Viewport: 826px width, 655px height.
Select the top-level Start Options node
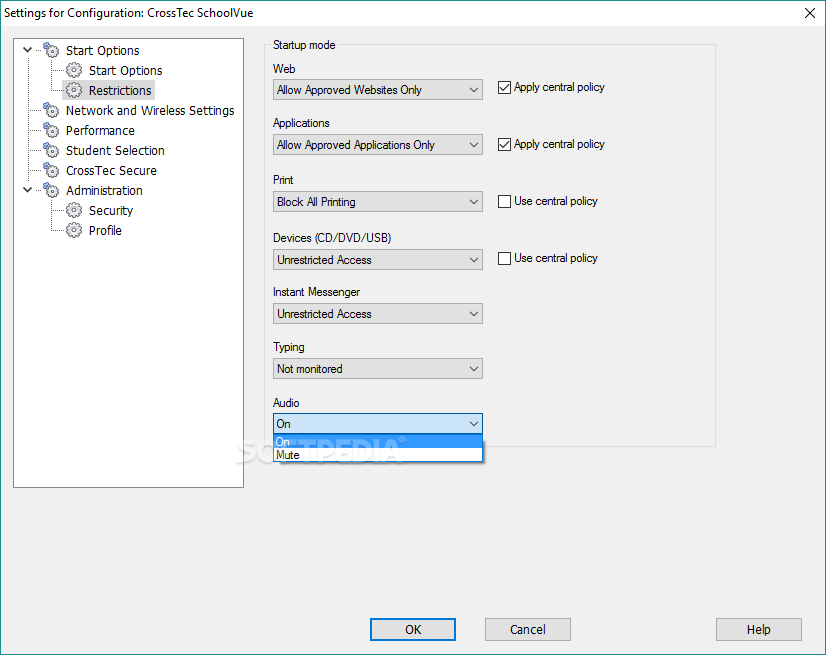(x=103, y=51)
